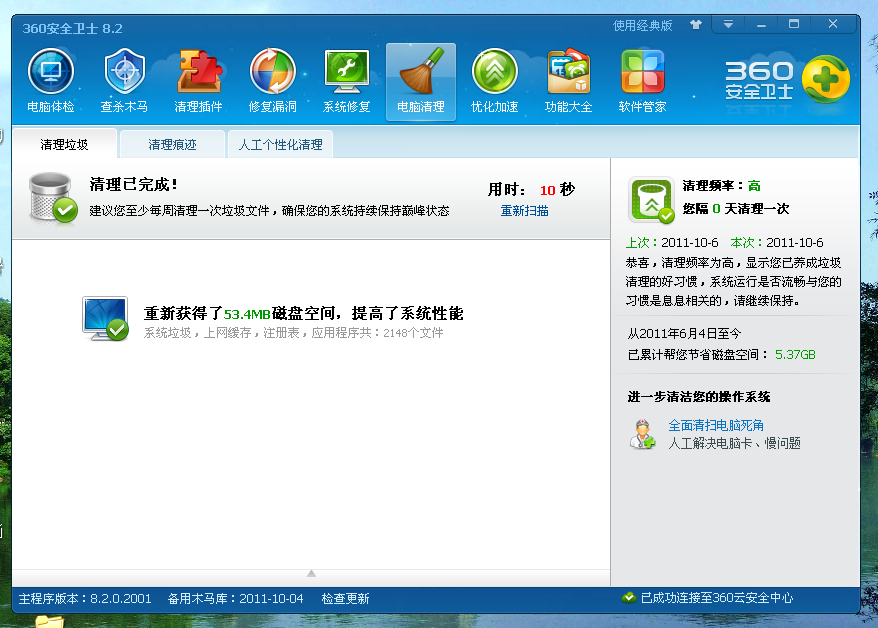Click the 2148个文件 file count text
This screenshot has width=878, height=628.
click(413, 333)
